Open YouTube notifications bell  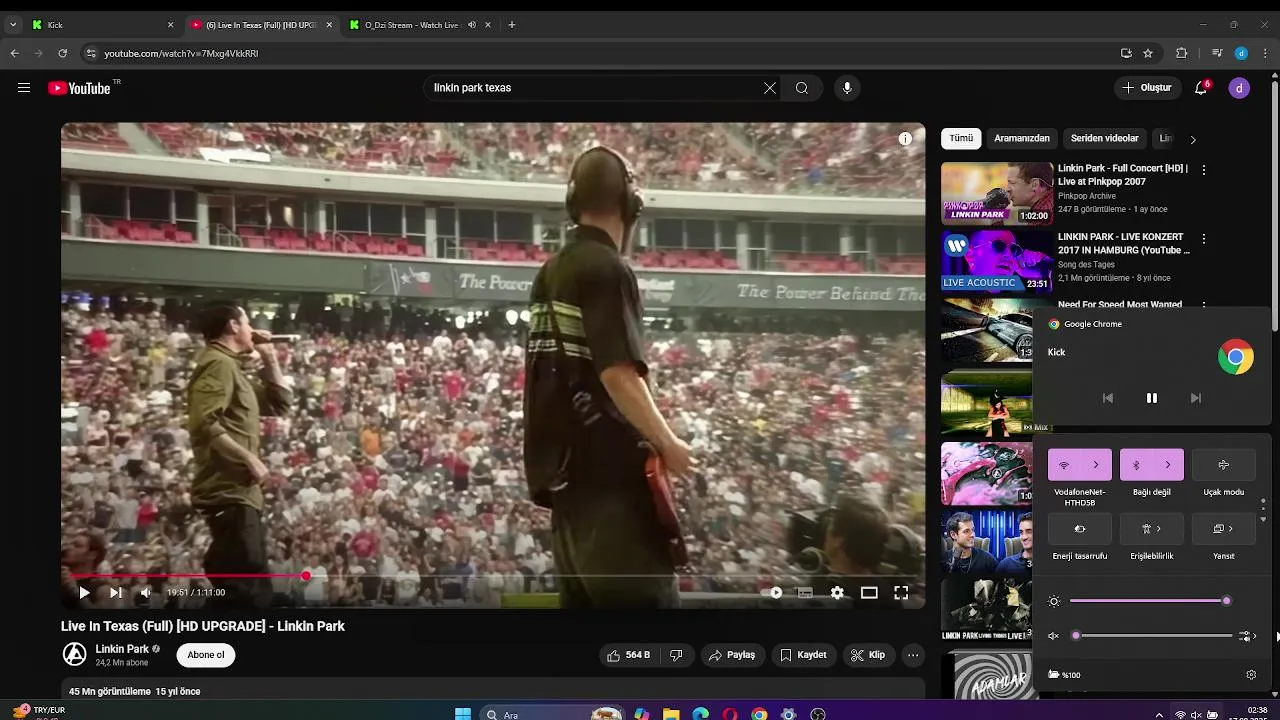pos(1201,88)
